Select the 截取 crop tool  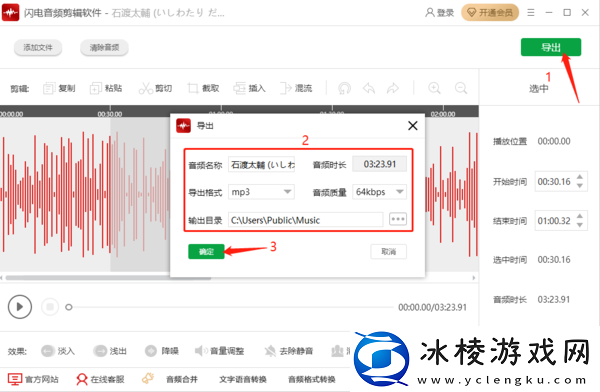[x=203, y=88]
